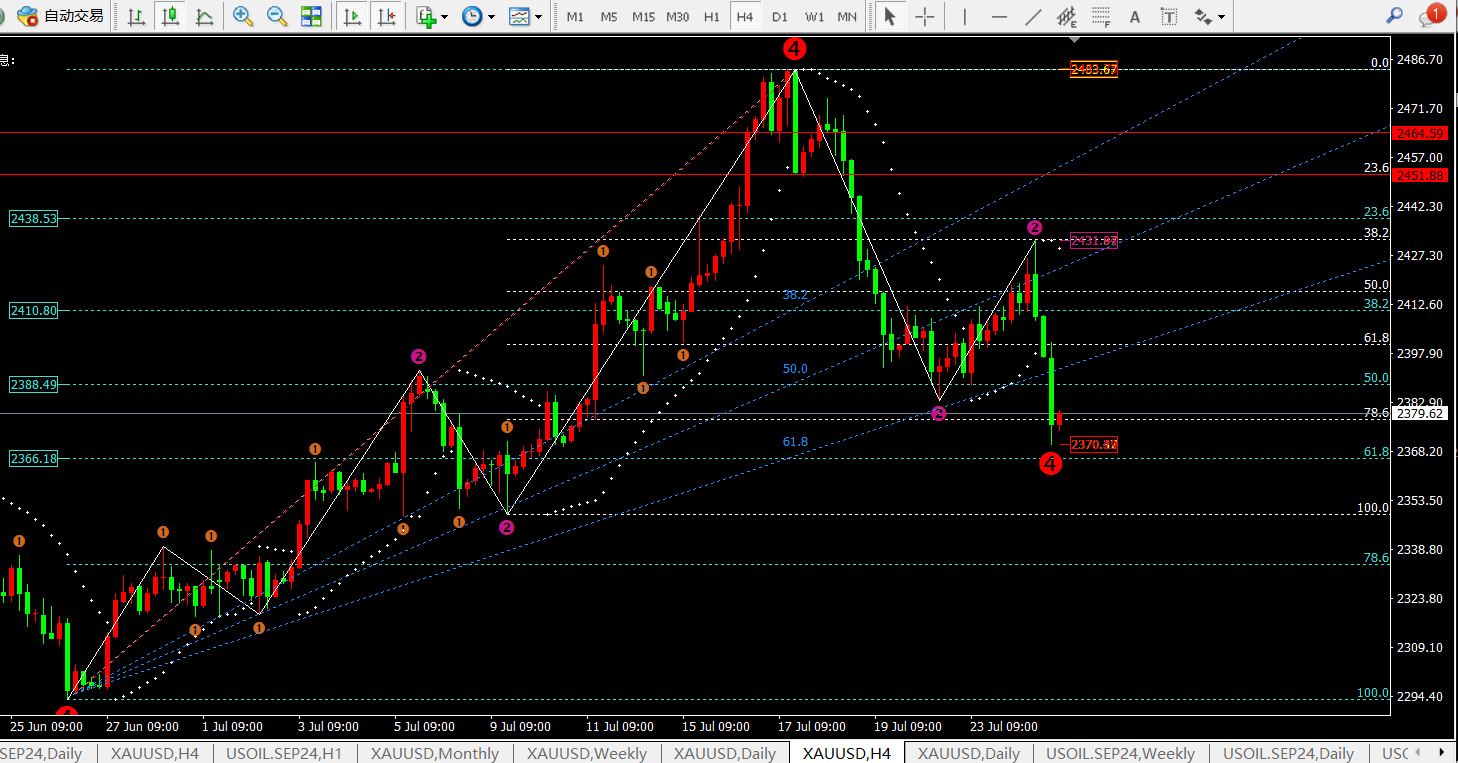The width and height of the screenshot is (1458, 763).
Task: Toggle chart auto scroll
Action: [352, 16]
